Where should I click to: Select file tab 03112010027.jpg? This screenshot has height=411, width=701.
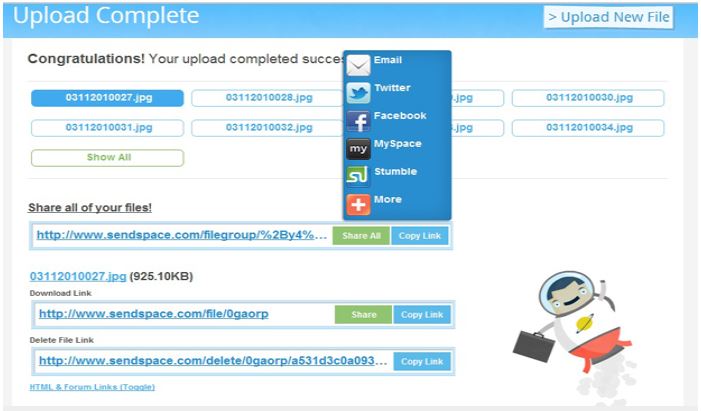coord(107,98)
